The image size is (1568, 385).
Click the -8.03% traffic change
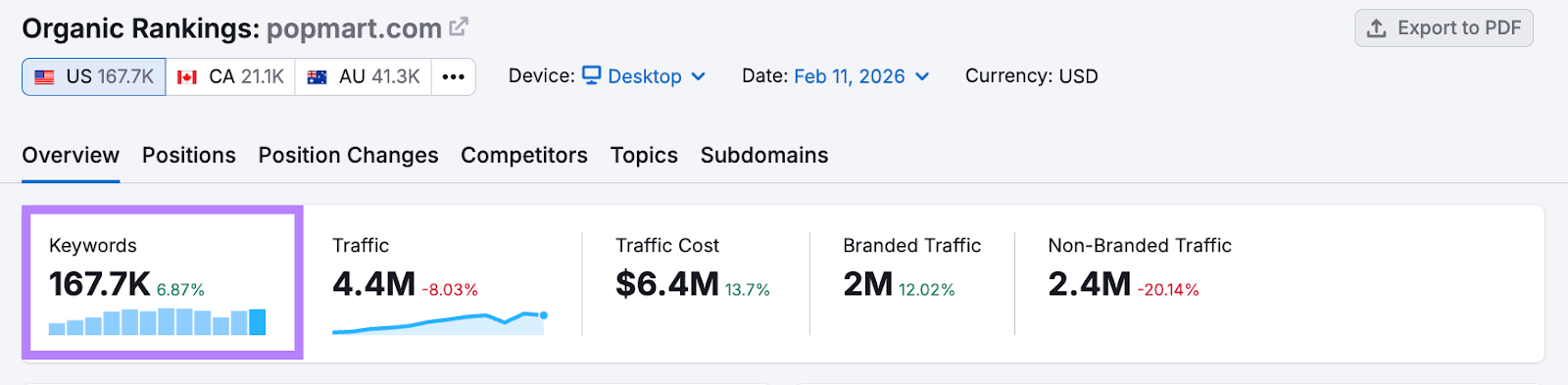[x=450, y=290]
